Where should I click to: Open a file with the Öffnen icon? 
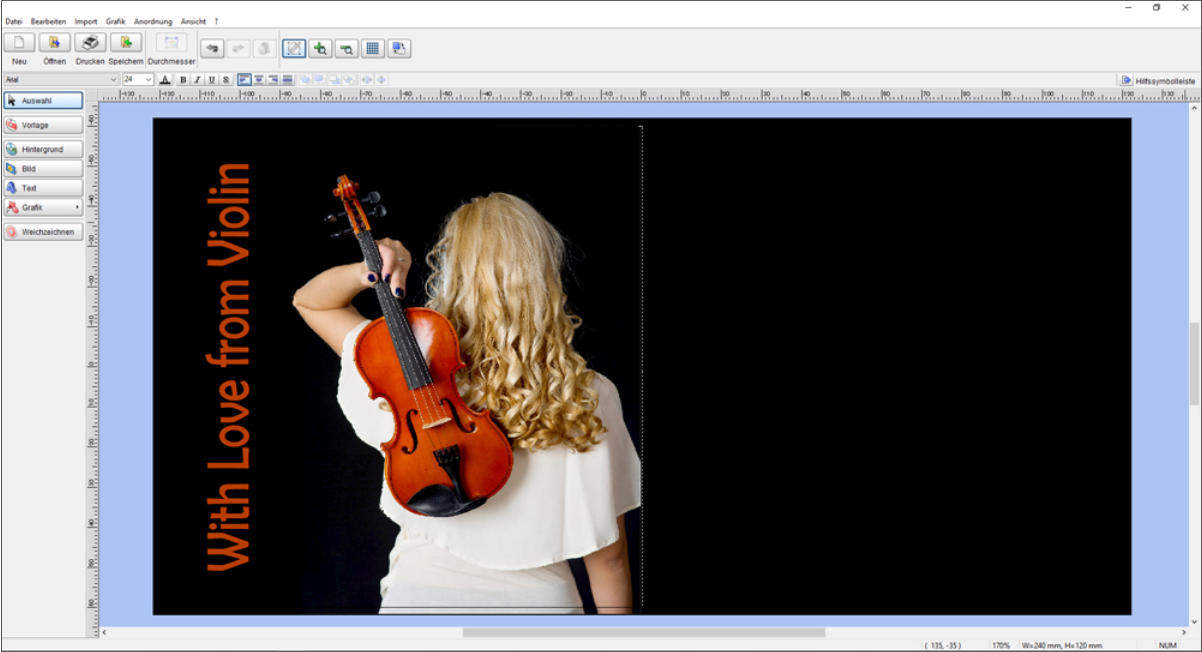pyautogui.click(x=55, y=43)
